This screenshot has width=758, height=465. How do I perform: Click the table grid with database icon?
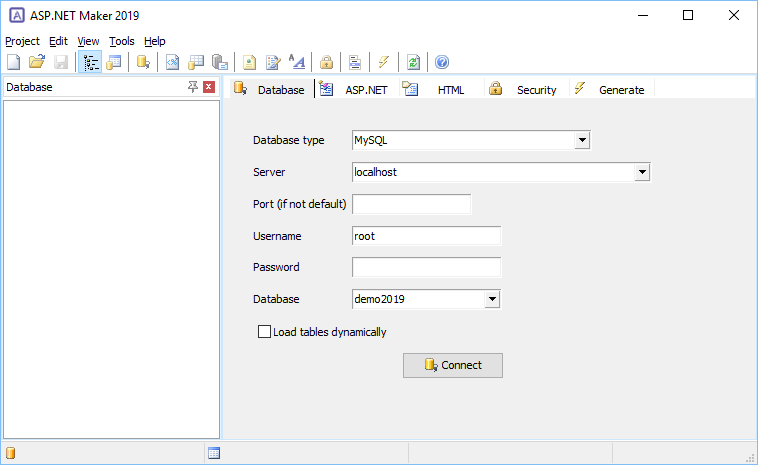point(196,62)
